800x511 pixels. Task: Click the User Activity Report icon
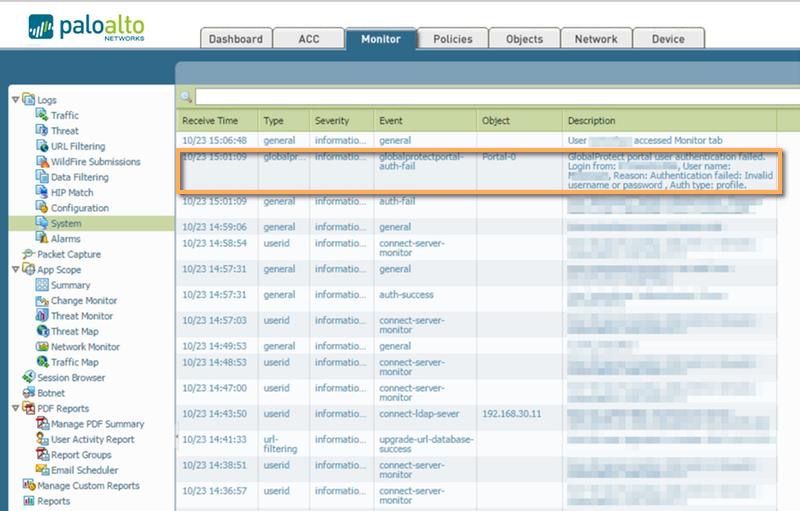42,439
